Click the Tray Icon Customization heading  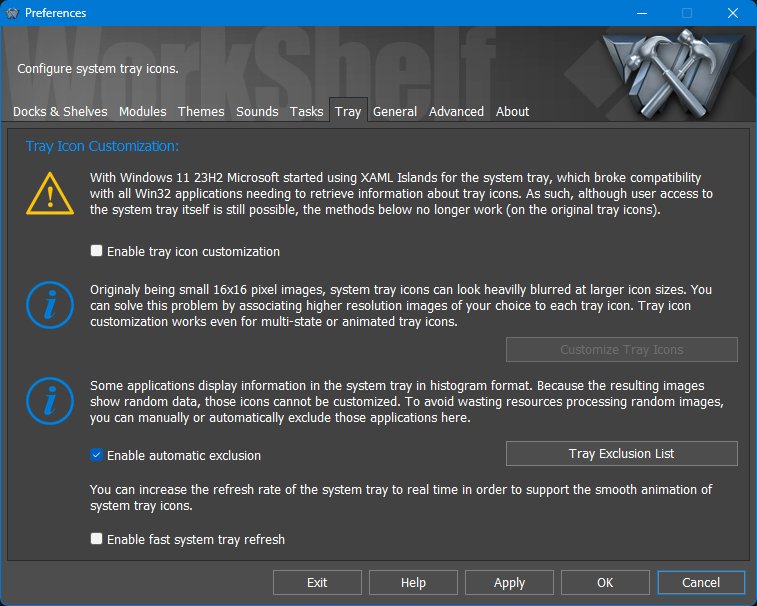tap(102, 146)
